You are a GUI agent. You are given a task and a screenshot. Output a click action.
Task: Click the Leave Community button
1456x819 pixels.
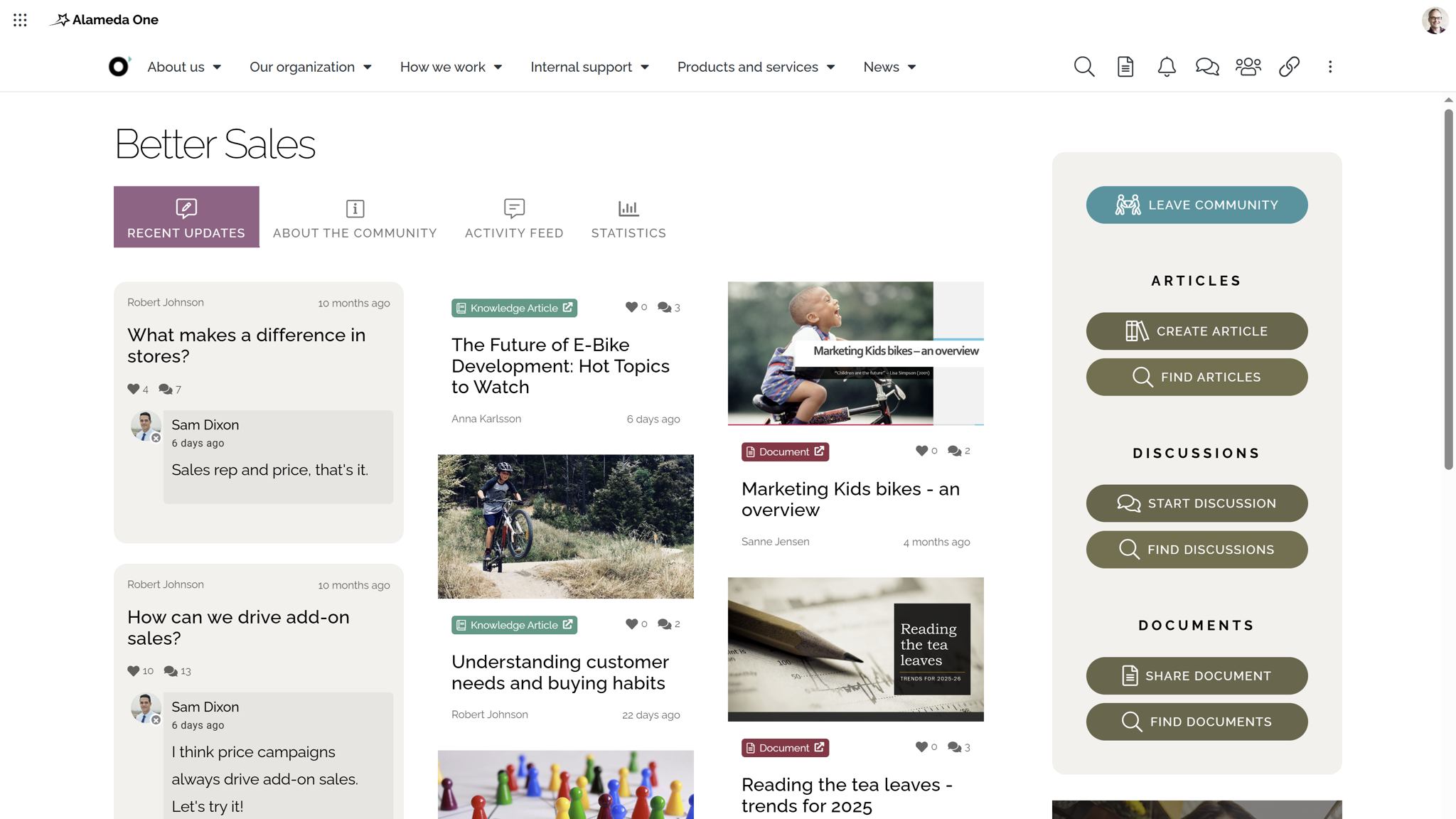[x=1197, y=205]
